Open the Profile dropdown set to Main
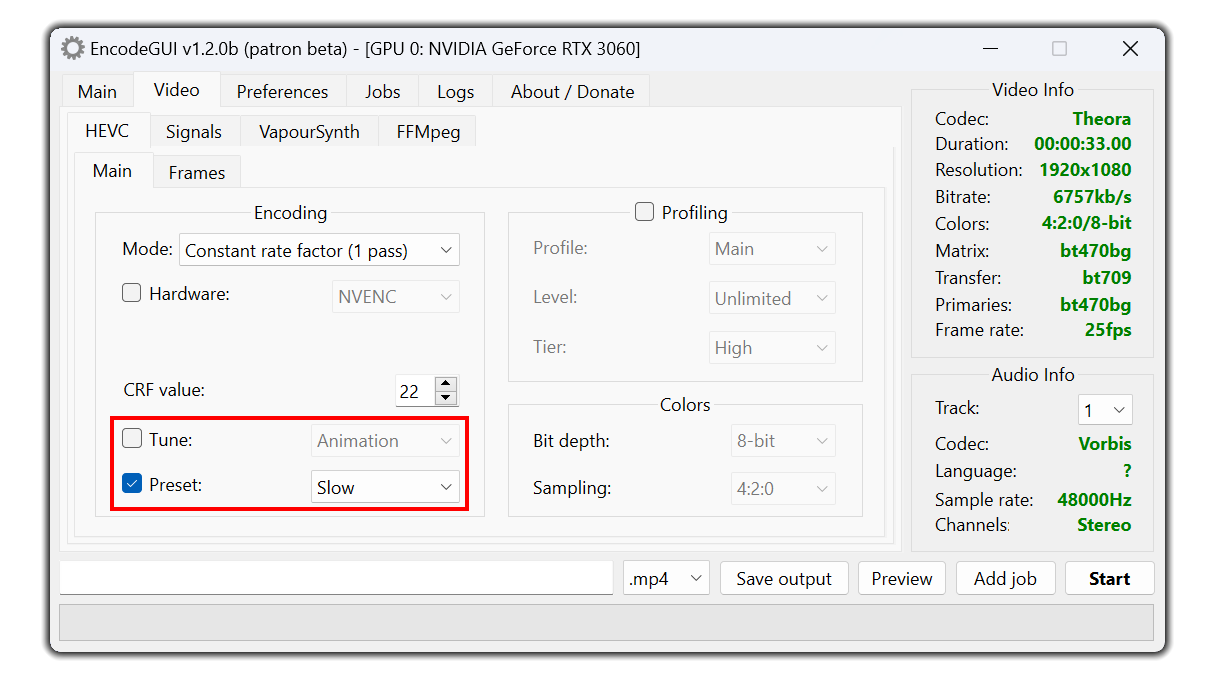Viewport: 1215px width, 680px height. [x=772, y=249]
